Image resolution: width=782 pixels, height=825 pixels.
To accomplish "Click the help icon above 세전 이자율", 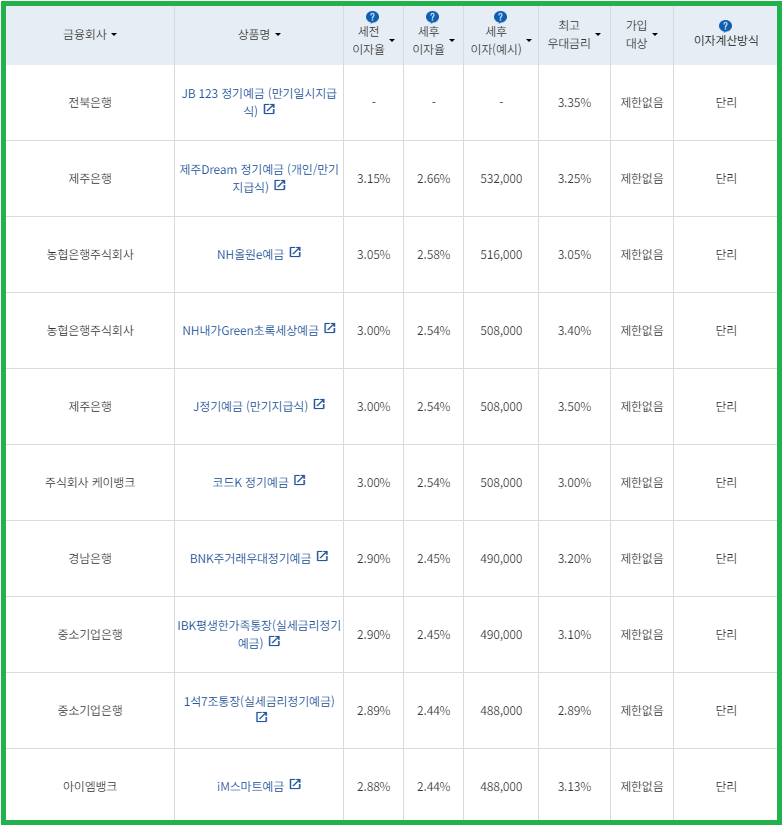I will [372, 17].
